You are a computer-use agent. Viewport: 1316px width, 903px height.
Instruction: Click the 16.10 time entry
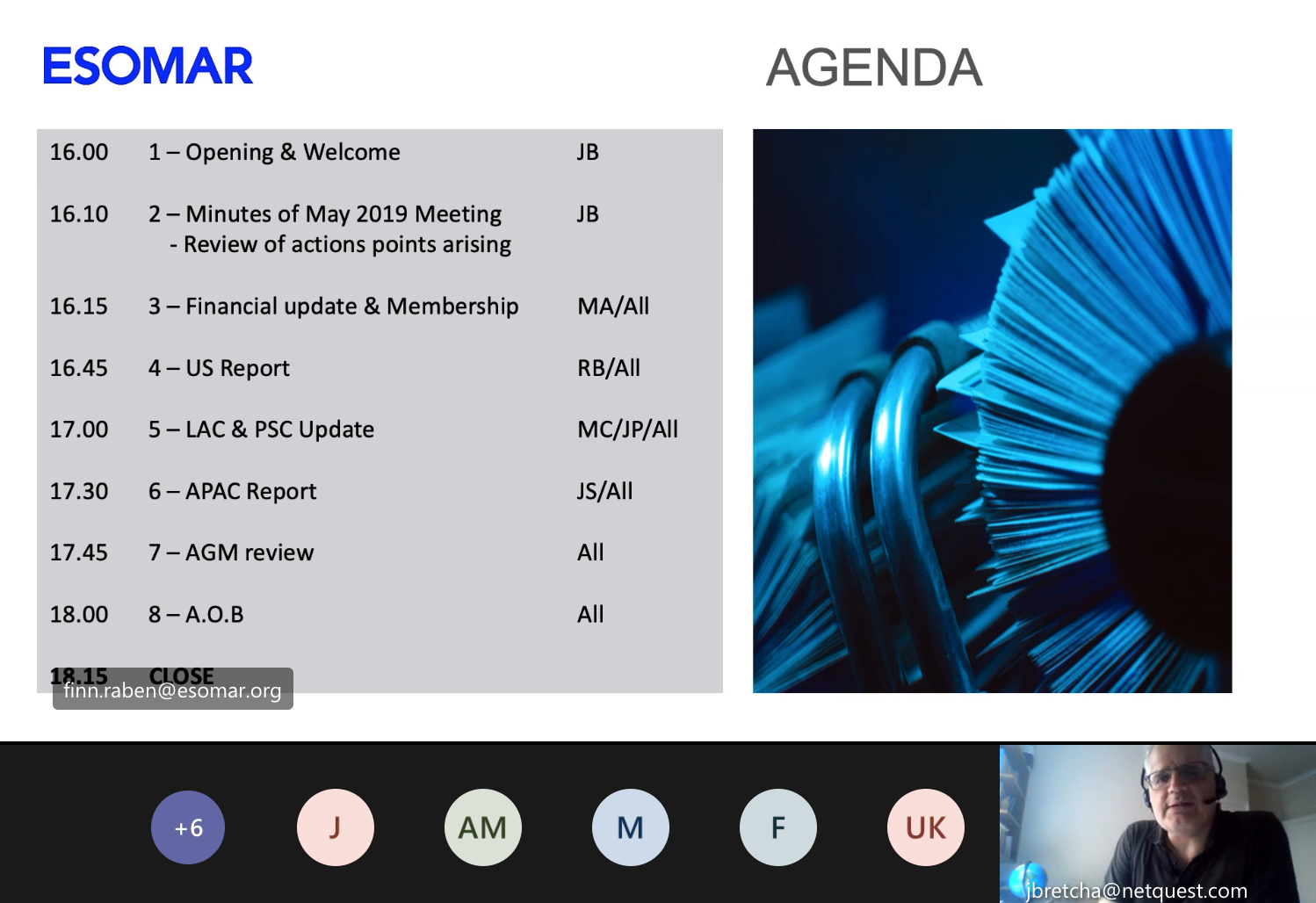79,214
